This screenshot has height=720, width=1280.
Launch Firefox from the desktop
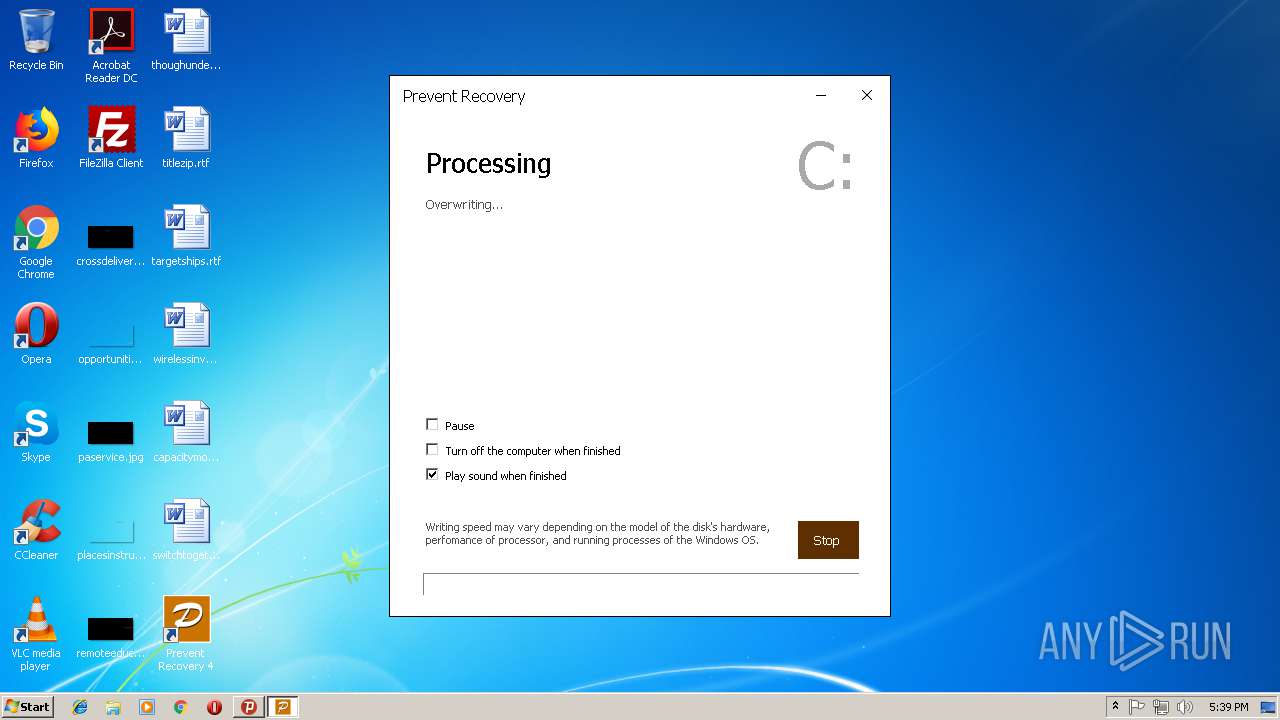36,138
